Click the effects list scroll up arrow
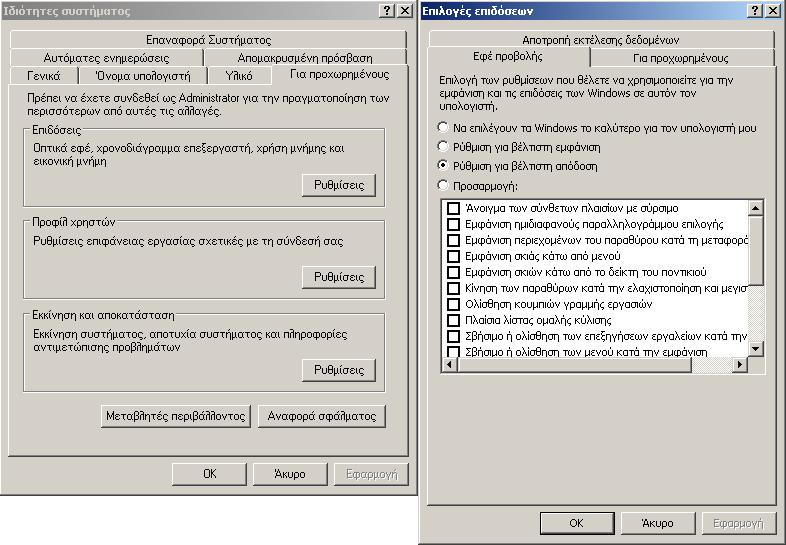This screenshot has height=545, width=786. click(755, 207)
